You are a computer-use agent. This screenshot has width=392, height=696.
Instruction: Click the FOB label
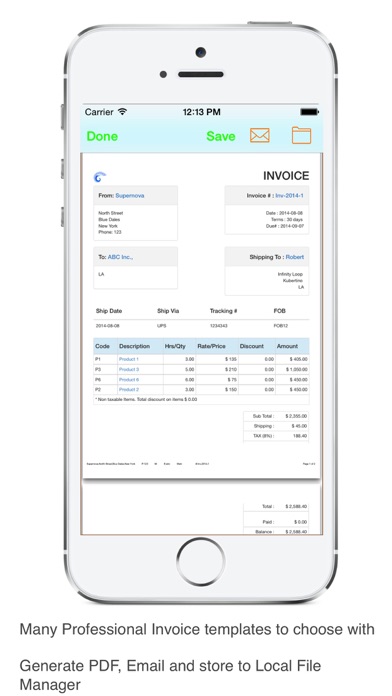click(x=279, y=311)
